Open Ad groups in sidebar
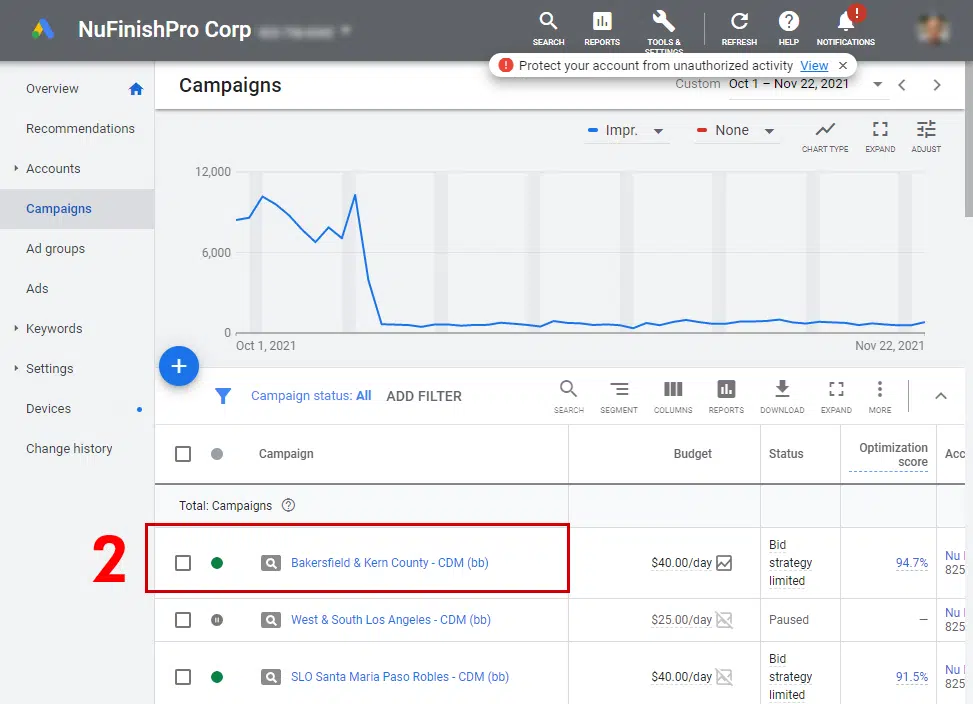This screenshot has height=704, width=973. [55, 249]
